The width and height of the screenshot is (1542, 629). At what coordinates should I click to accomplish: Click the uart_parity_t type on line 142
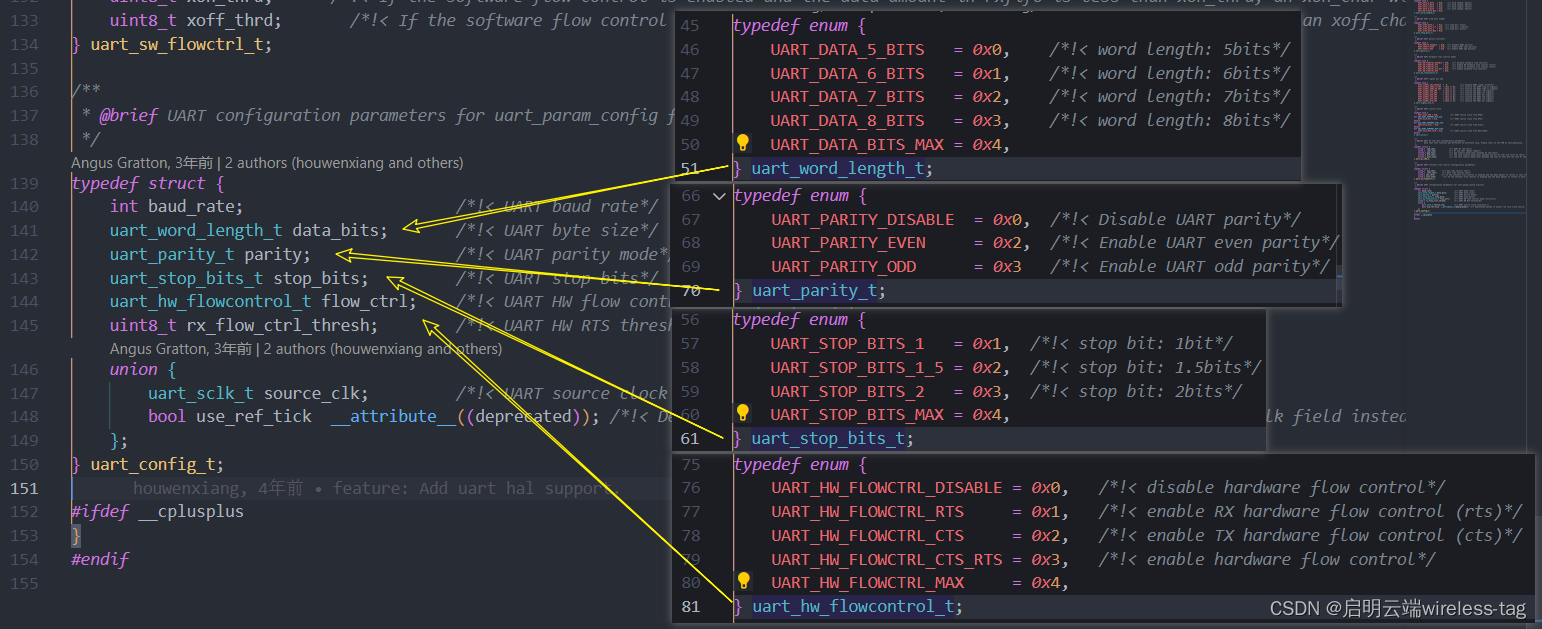(x=172, y=254)
